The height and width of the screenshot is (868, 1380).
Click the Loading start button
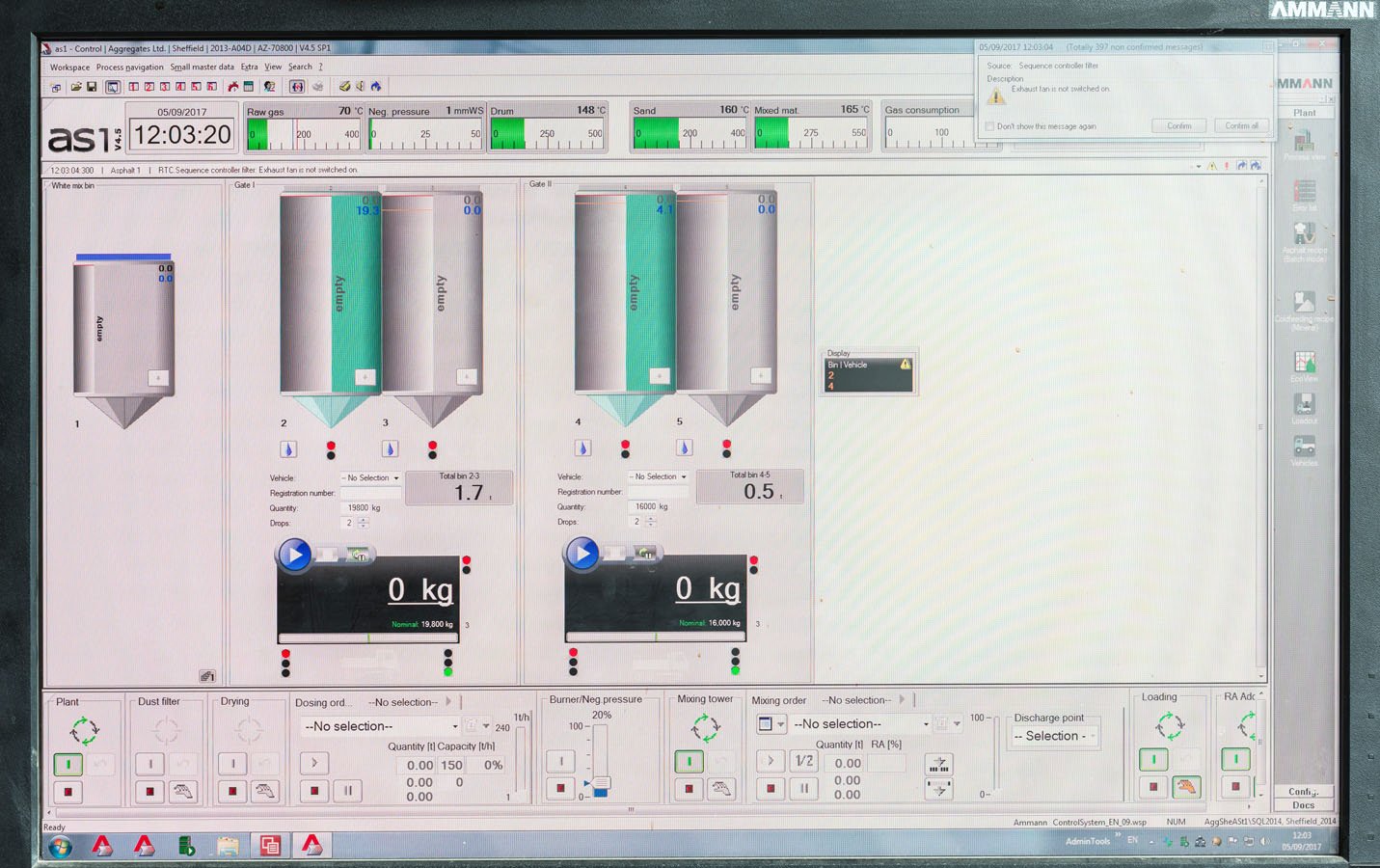pyautogui.click(x=1153, y=760)
